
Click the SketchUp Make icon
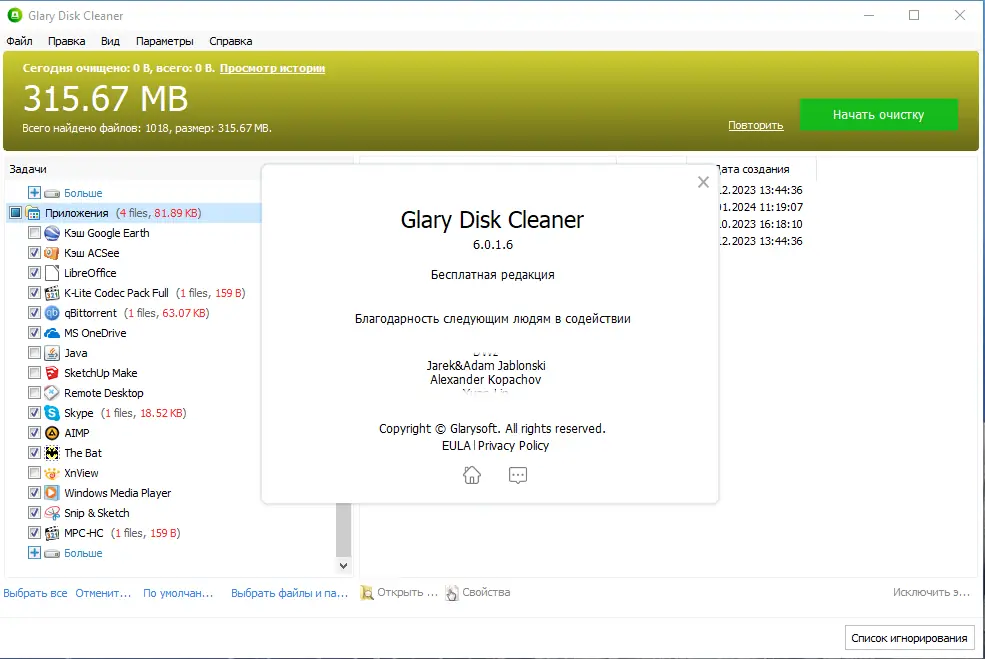pyautogui.click(x=52, y=373)
